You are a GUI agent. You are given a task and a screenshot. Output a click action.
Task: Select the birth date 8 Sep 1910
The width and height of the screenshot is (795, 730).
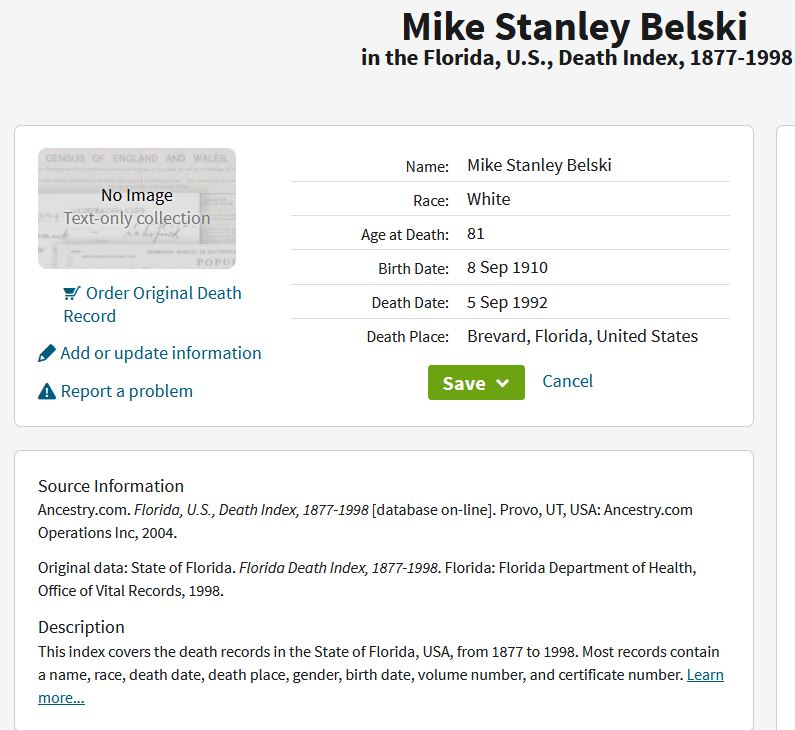pyautogui.click(x=507, y=267)
